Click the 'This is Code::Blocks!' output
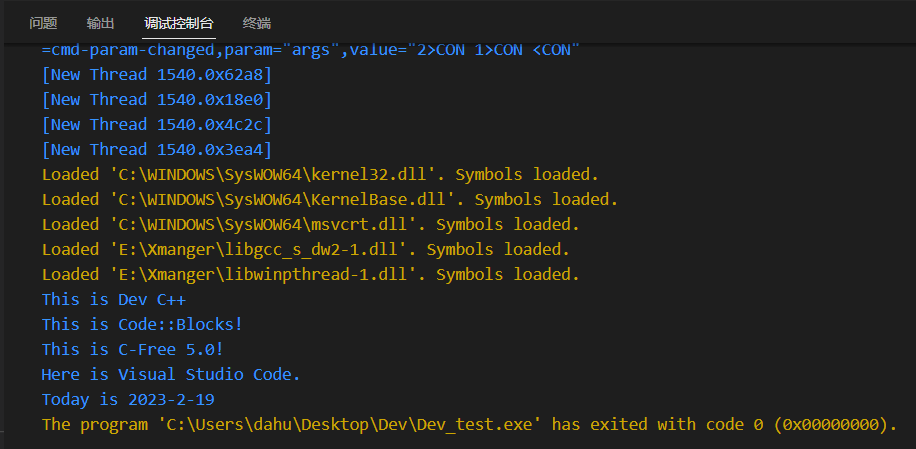The height and width of the screenshot is (449, 916). pos(142,325)
